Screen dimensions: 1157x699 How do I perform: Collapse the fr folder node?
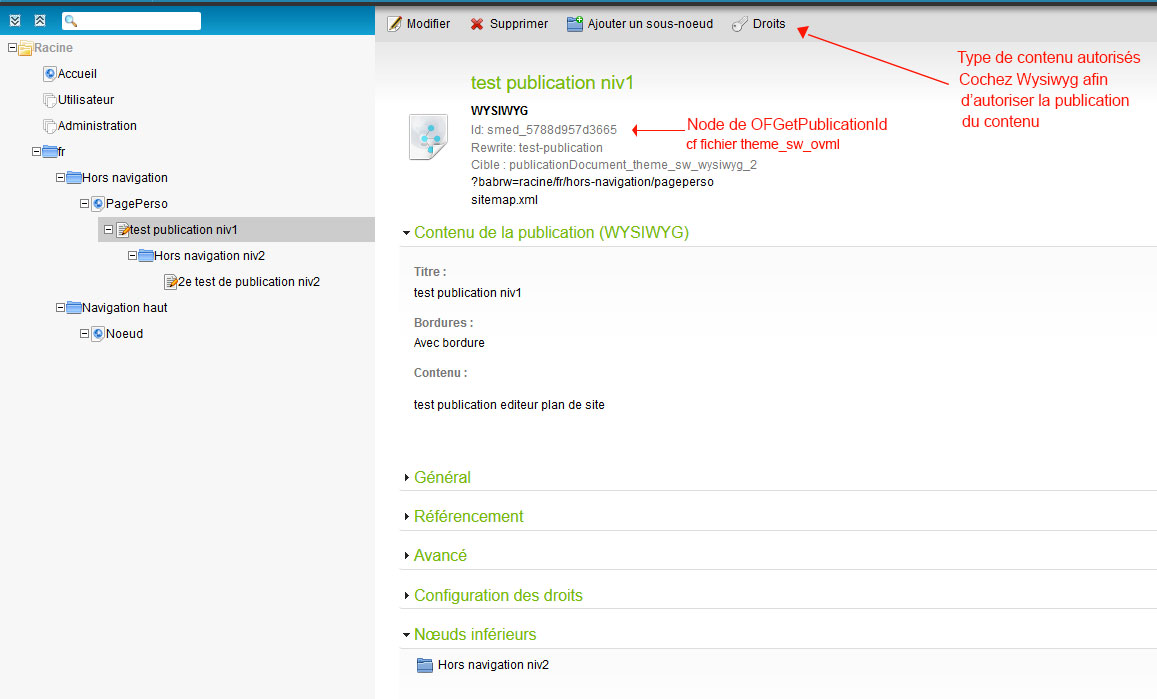coord(36,152)
